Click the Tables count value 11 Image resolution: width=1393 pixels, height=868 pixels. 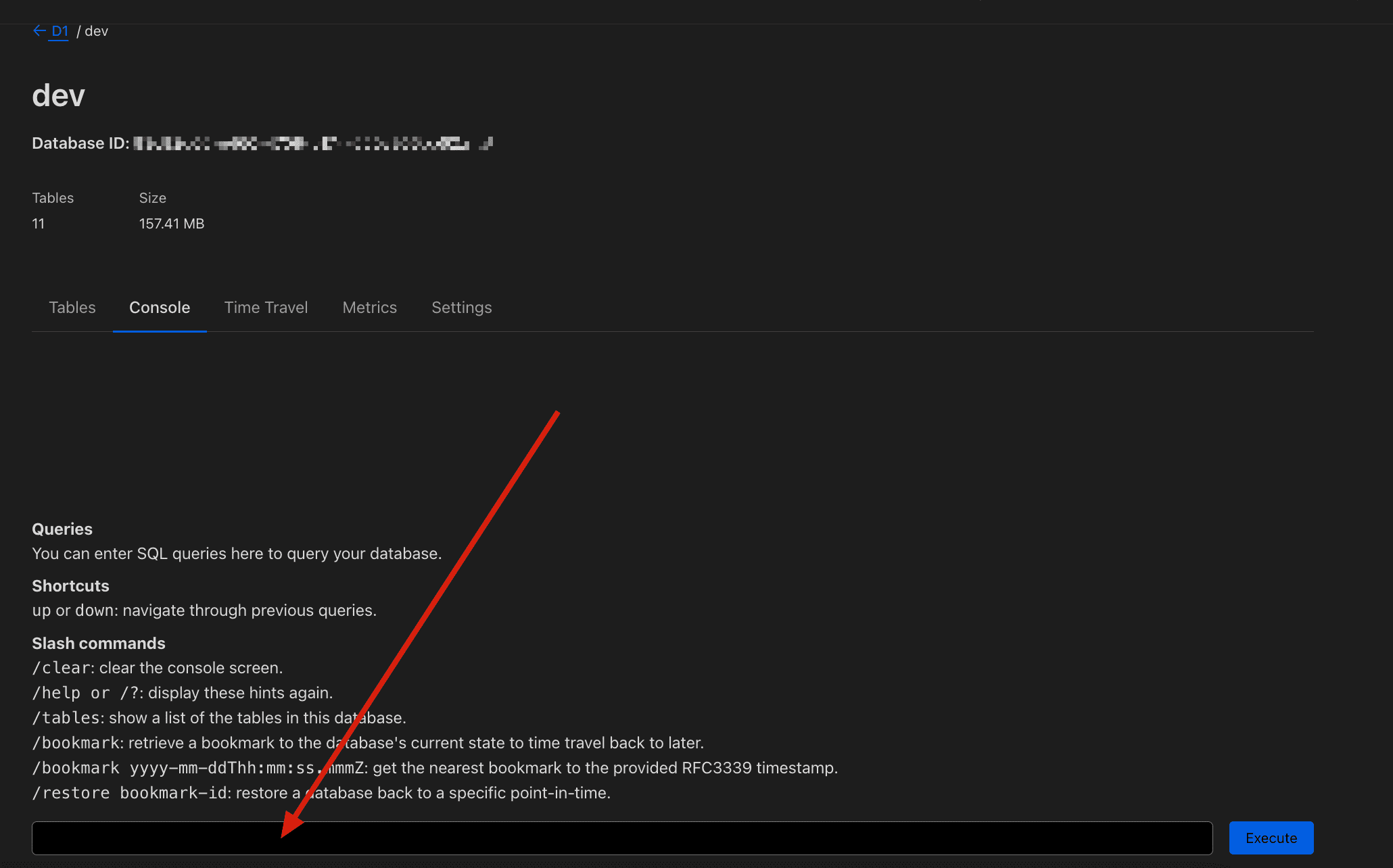pyautogui.click(x=39, y=224)
